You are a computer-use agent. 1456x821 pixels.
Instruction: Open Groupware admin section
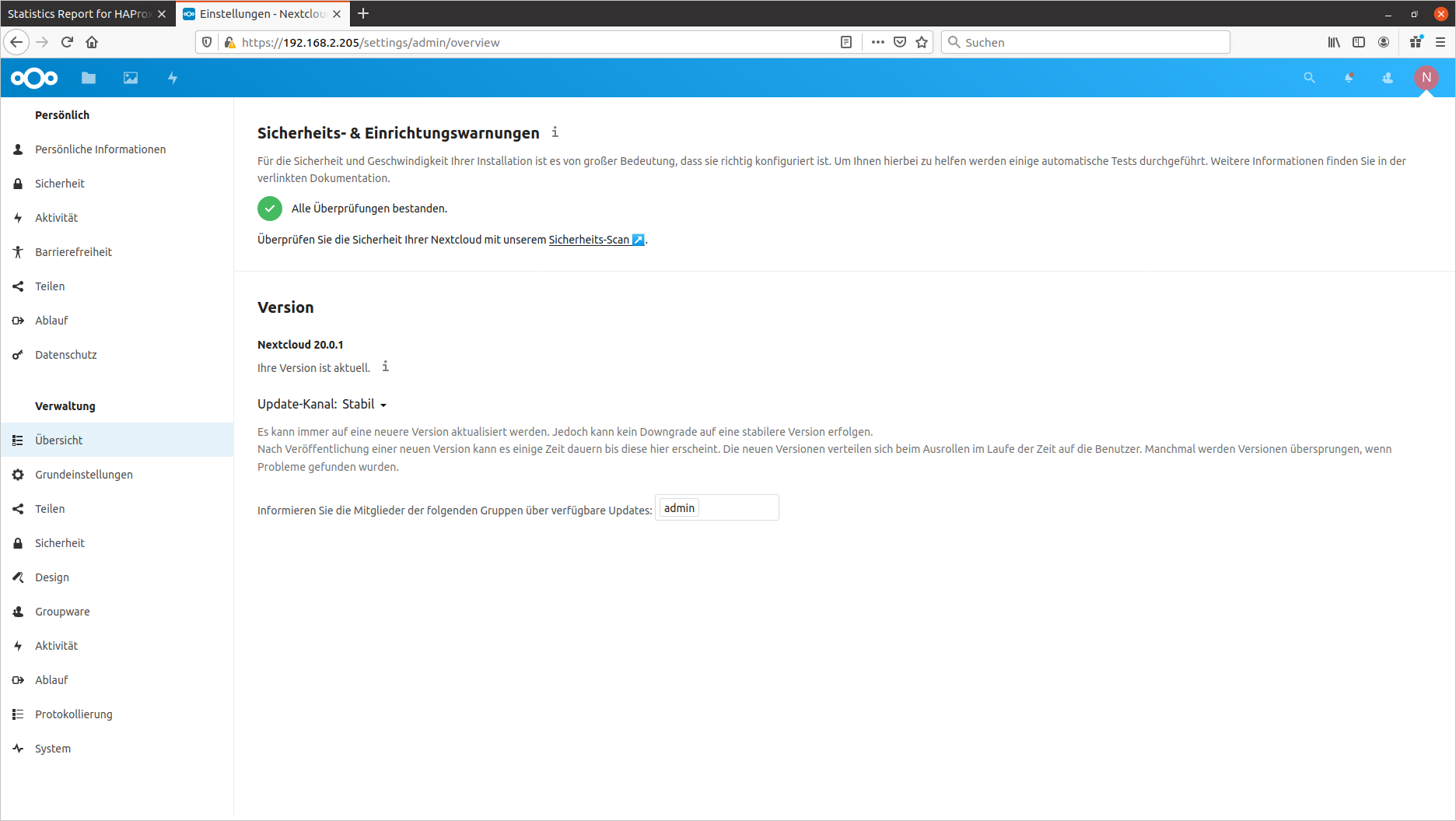click(117, 612)
